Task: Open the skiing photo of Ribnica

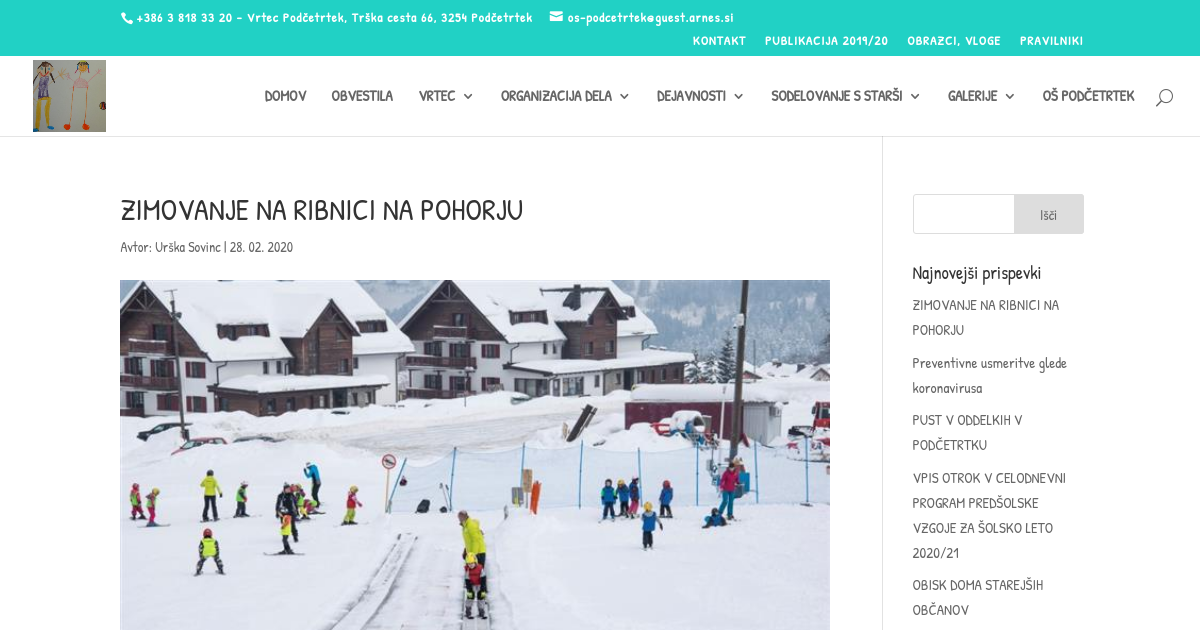Action: pyautogui.click(x=475, y=455)
